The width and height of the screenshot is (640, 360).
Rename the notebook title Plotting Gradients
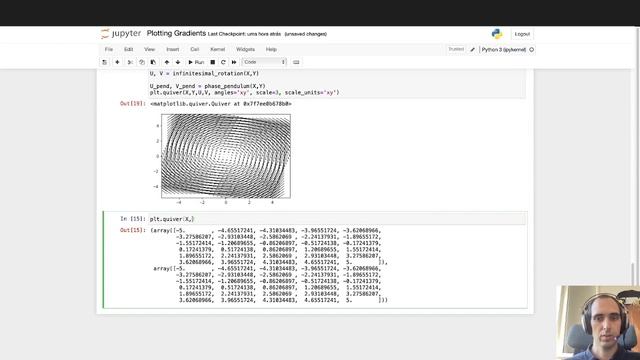click(176, 33)
